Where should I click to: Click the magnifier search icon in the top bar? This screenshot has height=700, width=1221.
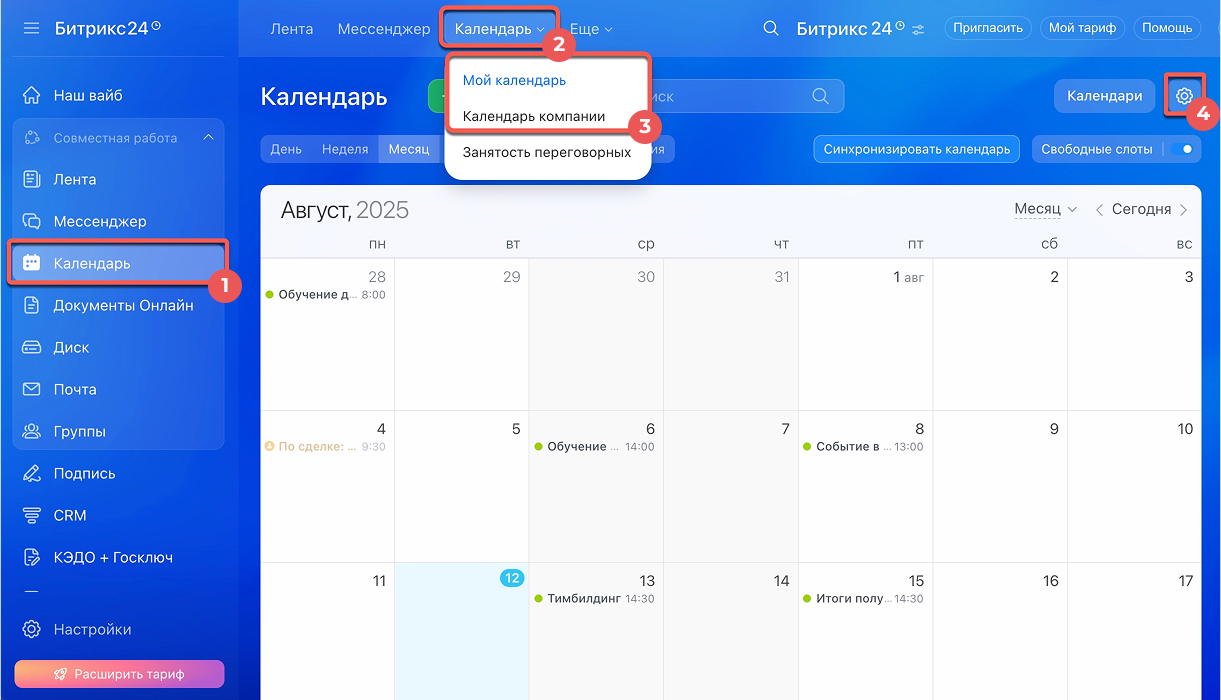pos(771,28)
